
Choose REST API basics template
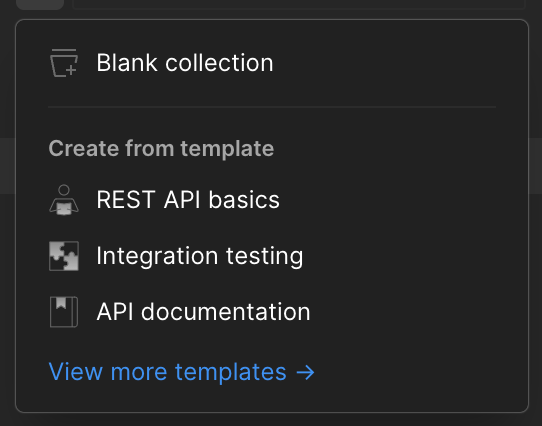click(x=188, y=200)
